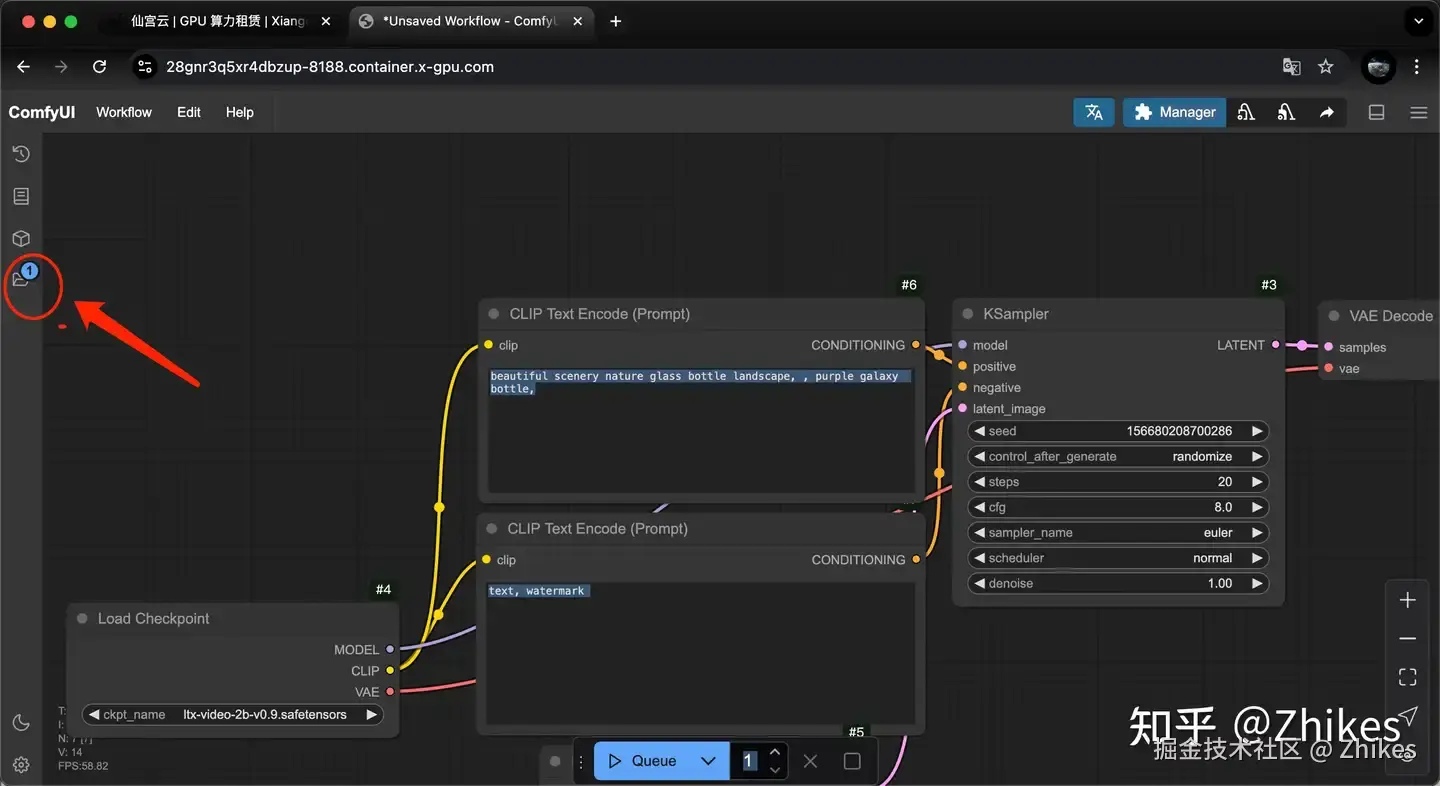
Task: Toggle the bottom panel icon
Action: point(1377,113)
